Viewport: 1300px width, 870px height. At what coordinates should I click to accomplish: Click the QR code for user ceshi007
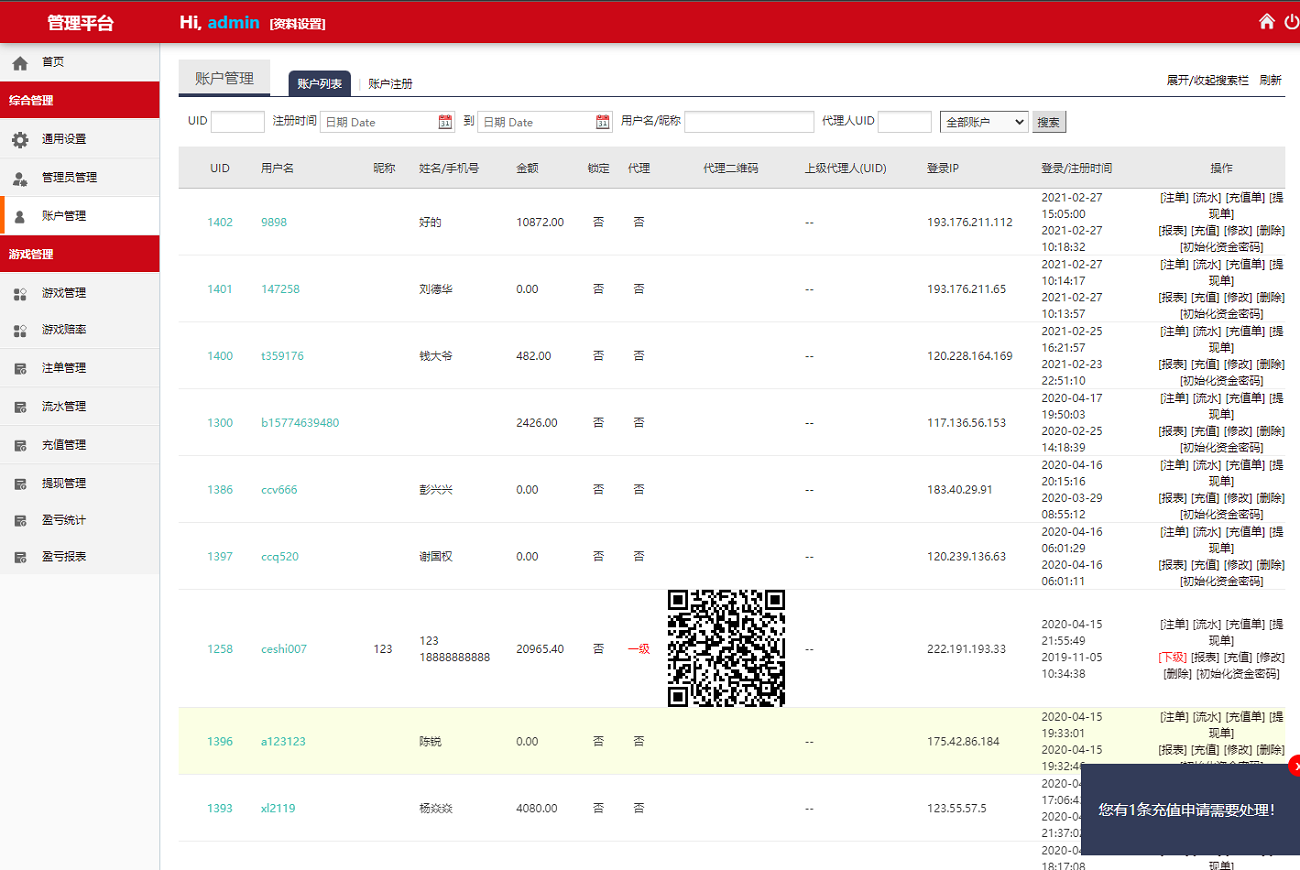pyautogui.click(x=726, y=648)
